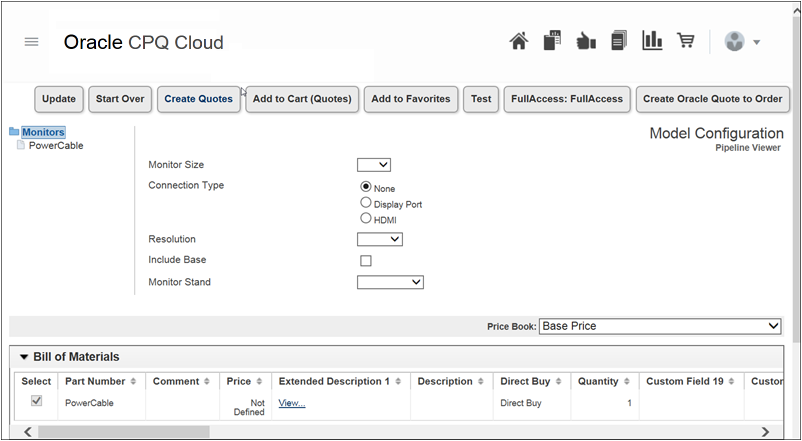The image size is (802, 441).
Task: Sort by Description column
Action: (481, 382)
